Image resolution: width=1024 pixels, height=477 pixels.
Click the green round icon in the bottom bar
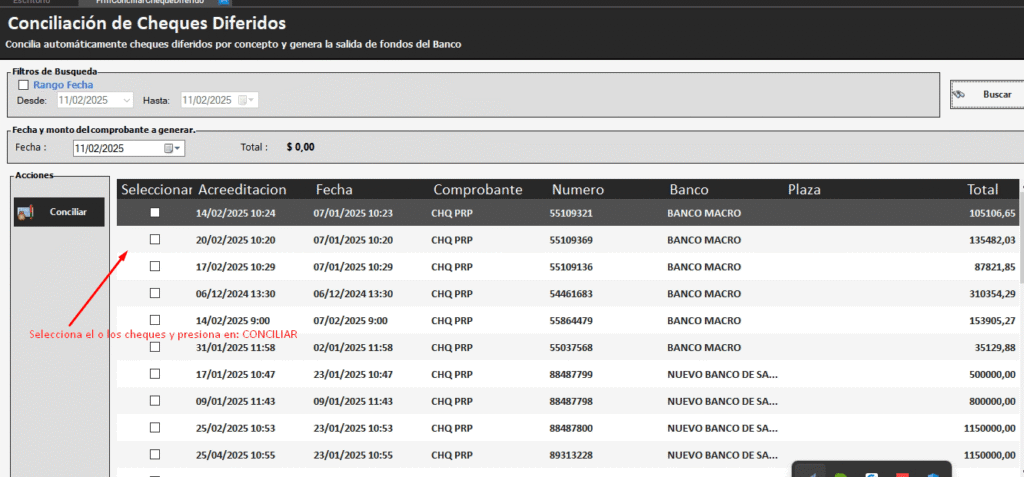pos(841,473)
